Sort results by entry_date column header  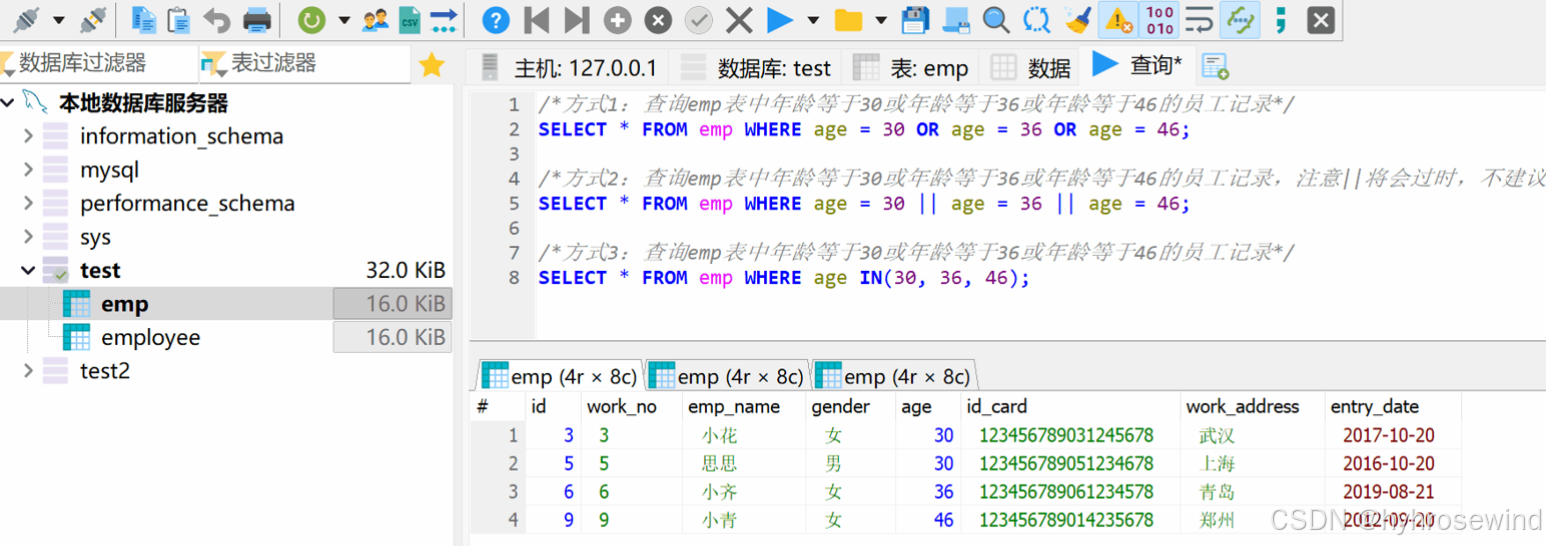click(x=1392, y=406)
